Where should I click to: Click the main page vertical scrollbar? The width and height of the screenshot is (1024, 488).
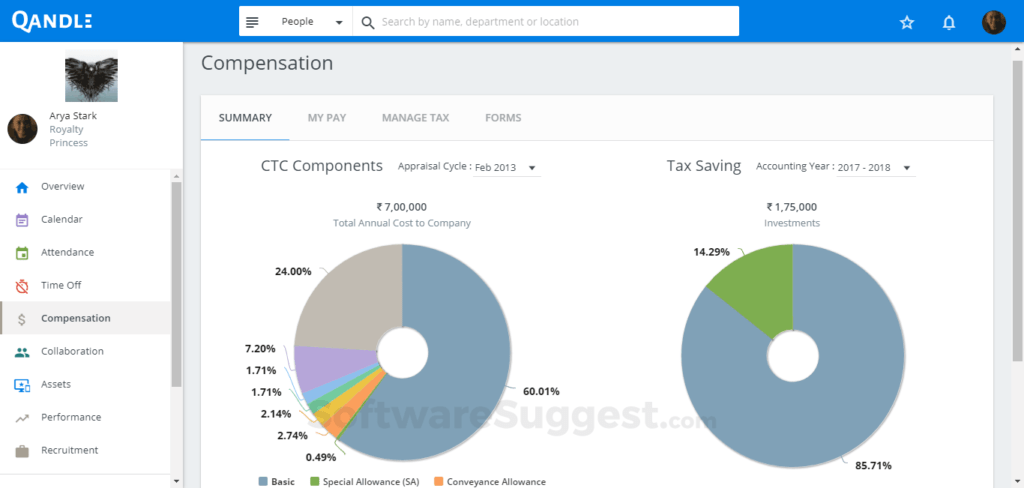tap(1017, 209)
